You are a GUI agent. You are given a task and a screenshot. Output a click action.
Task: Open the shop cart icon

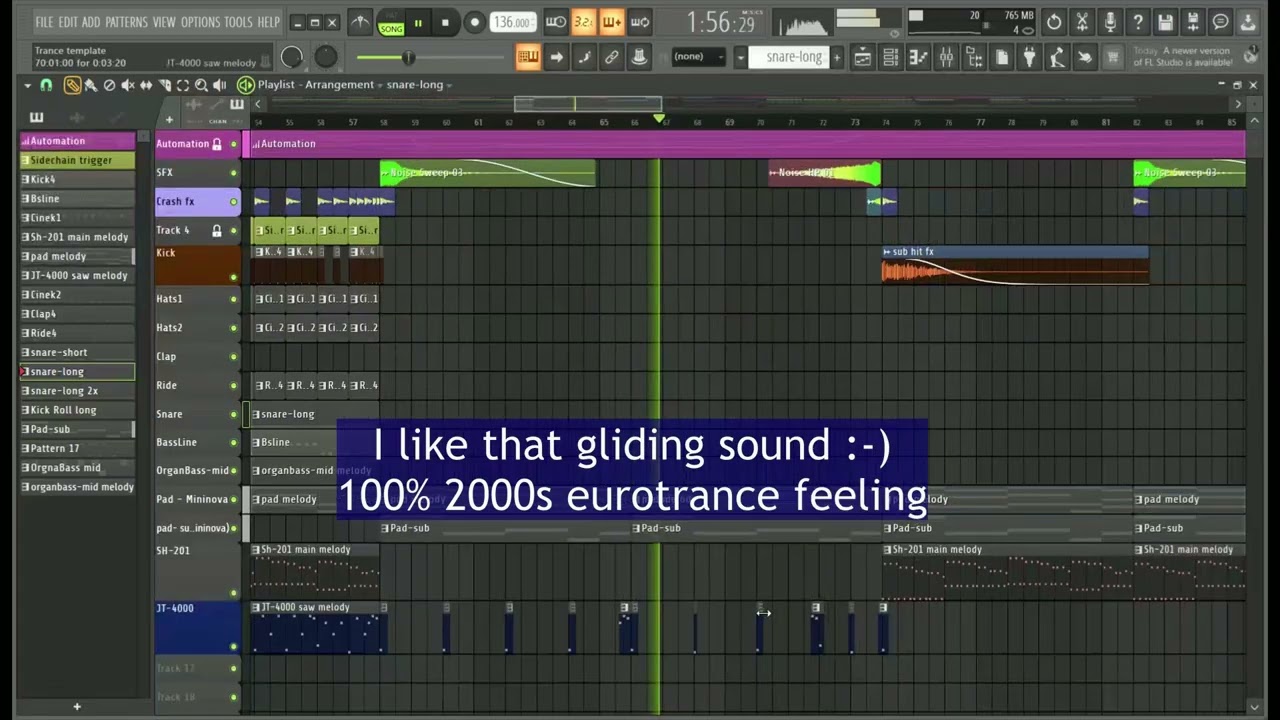point(1111,57)
